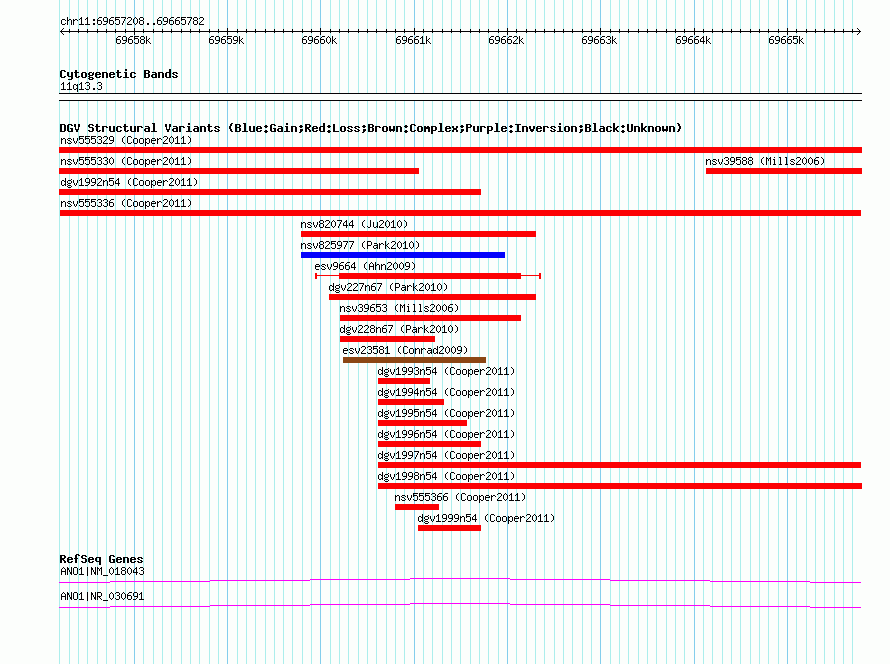Click the 11q13.3 cytogenetic band label
890x664 pixels.
(x=81, y=86)
